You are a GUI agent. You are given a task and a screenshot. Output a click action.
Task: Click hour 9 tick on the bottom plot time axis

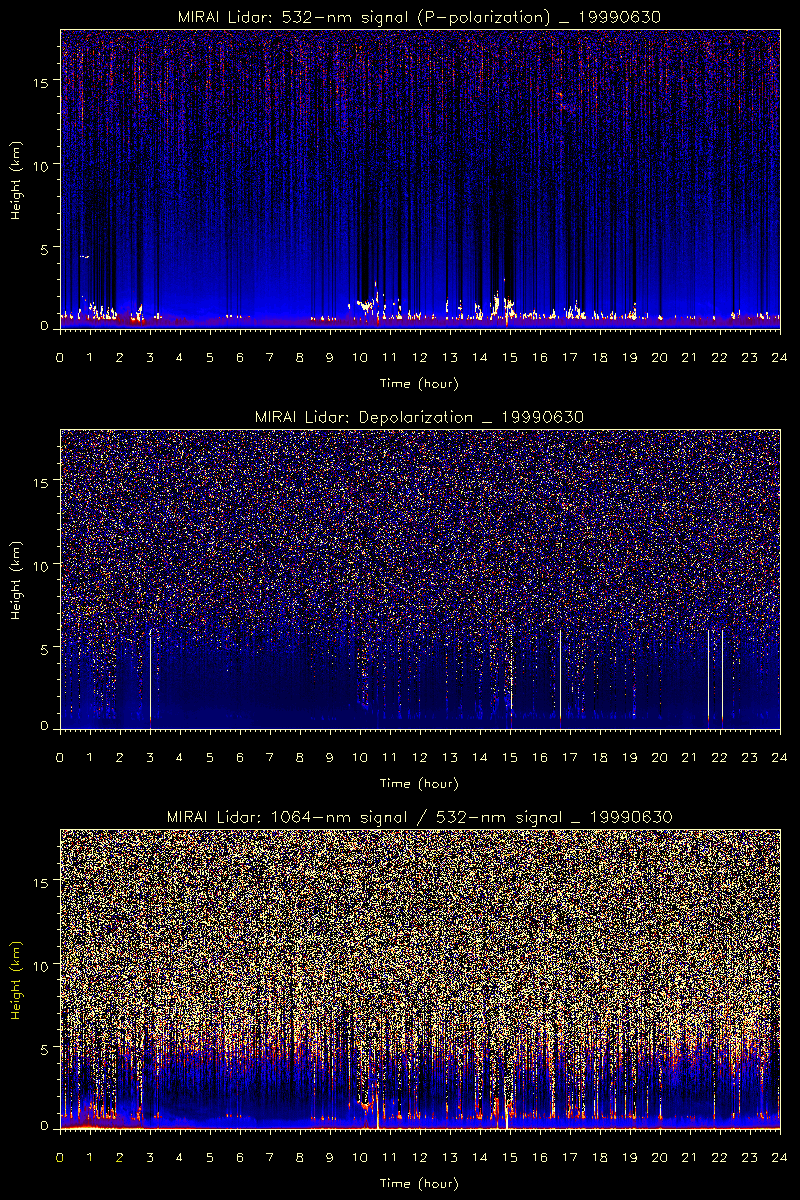click(330, 1157)
